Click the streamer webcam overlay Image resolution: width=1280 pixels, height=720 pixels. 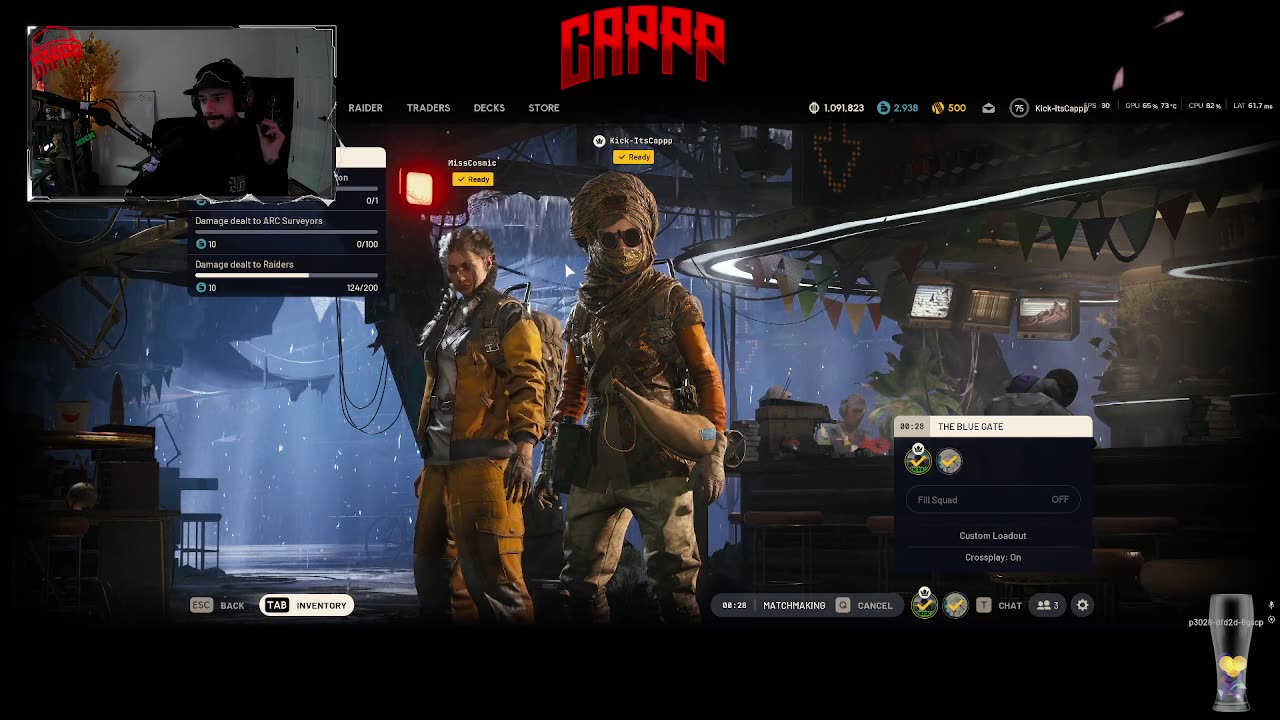[182, 113]
